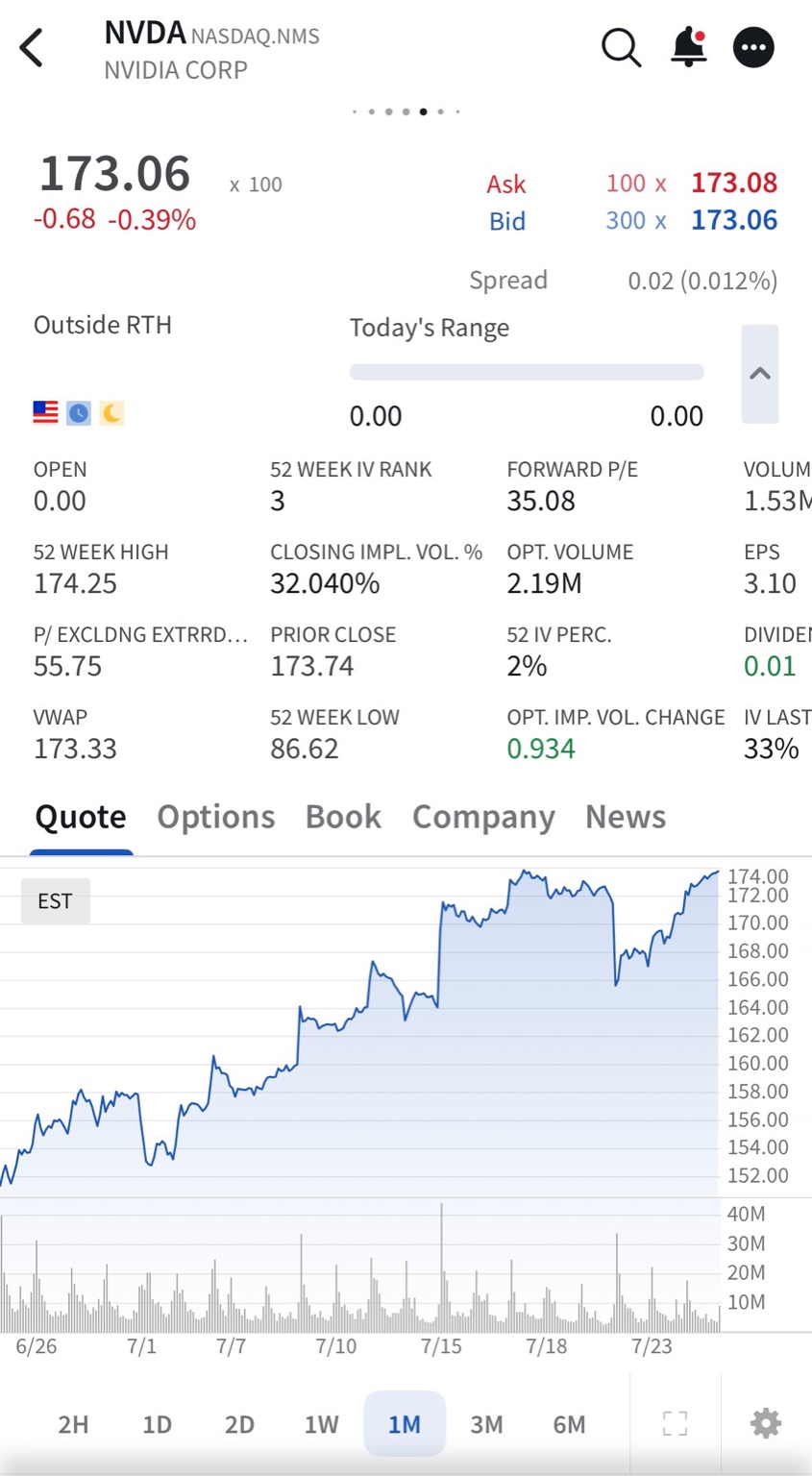Viewport: 812px width, 1476px height.
Task: Tap the US flag icon
Action: pos(45,413)
